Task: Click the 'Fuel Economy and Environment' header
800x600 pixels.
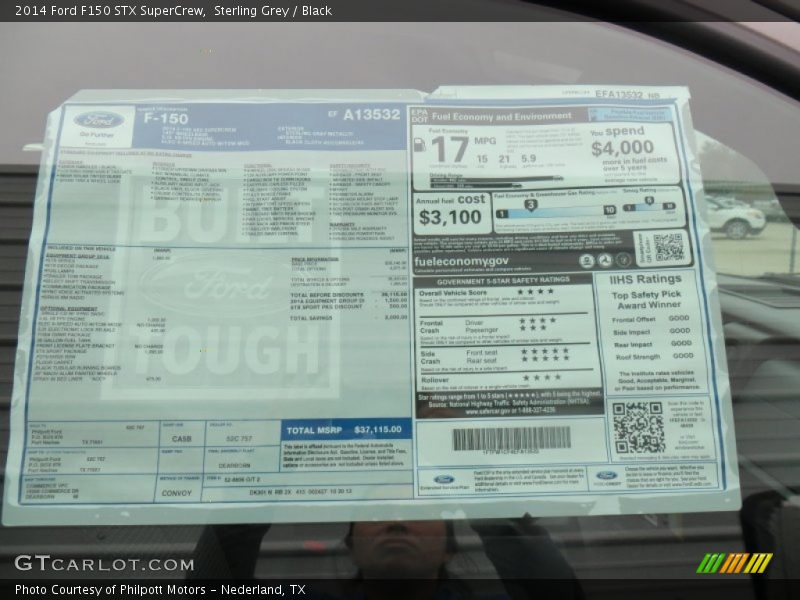Action: tap(502, 116)
